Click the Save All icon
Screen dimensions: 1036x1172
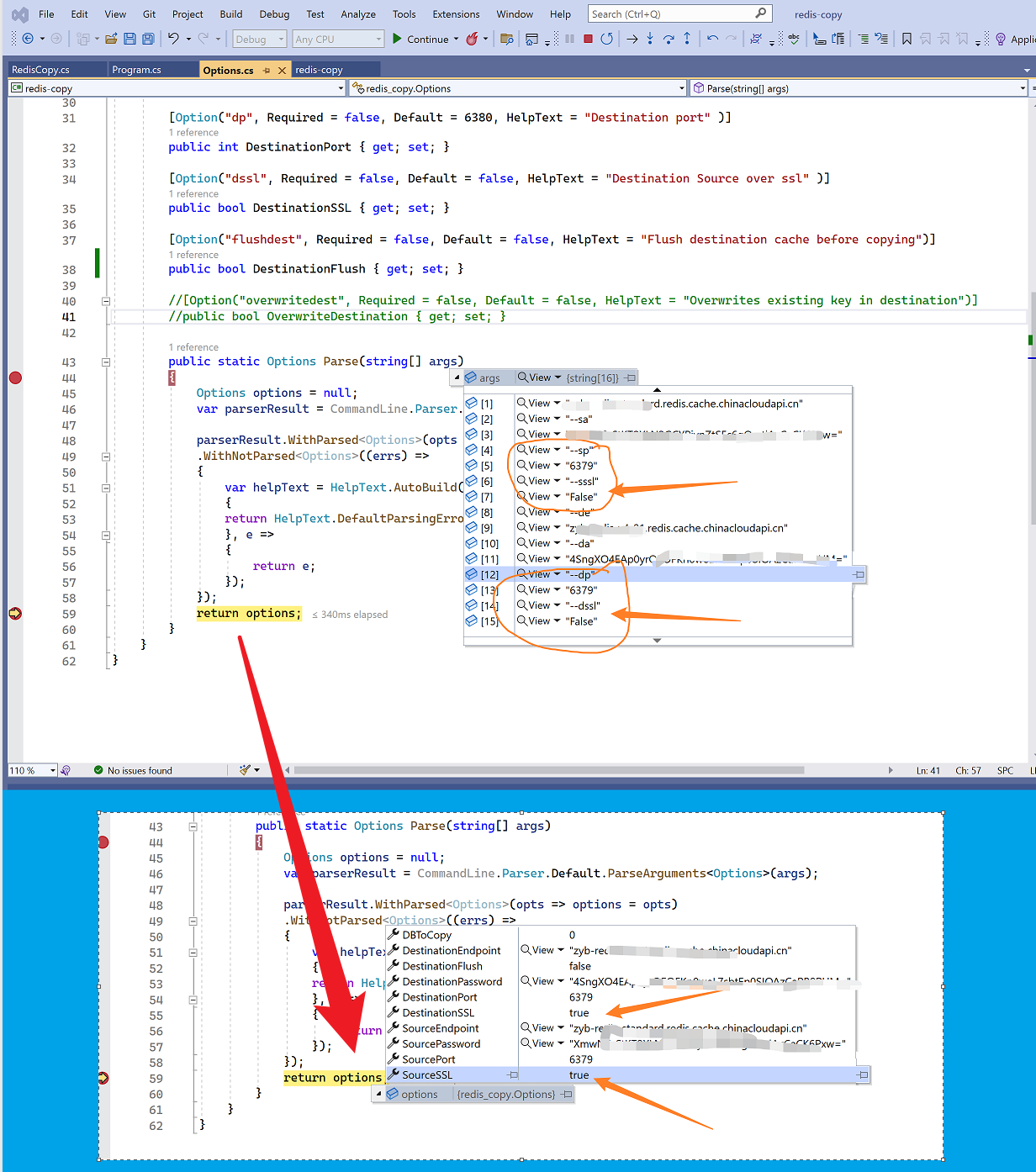click(148, 39)
